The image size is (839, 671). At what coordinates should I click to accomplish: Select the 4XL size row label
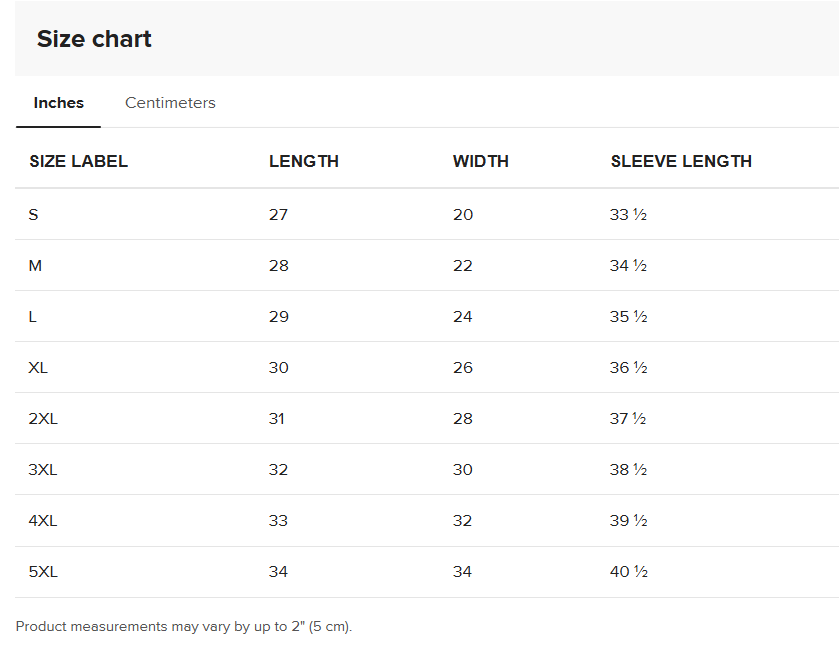(x=43, y=521)
